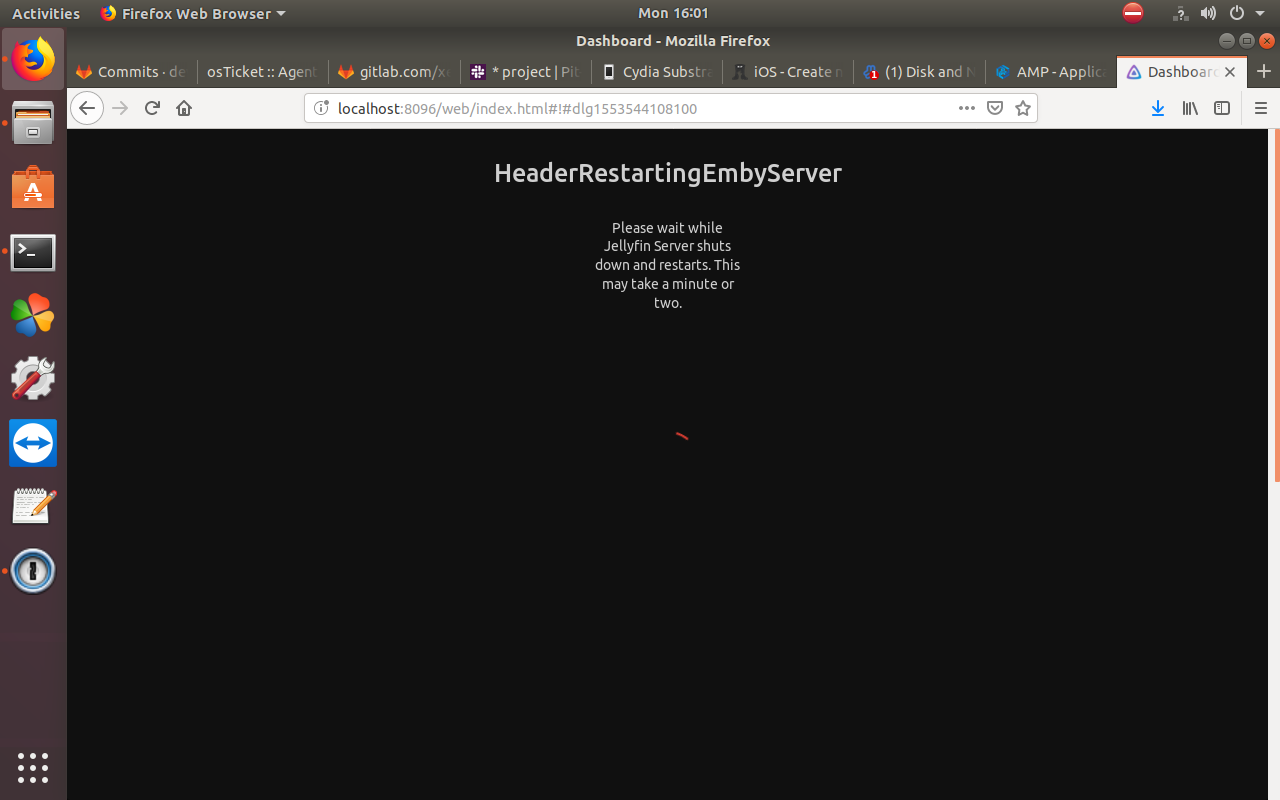Launch Firefox from the dock
The image size is (1280, 800).
click(x=33, y=59)
